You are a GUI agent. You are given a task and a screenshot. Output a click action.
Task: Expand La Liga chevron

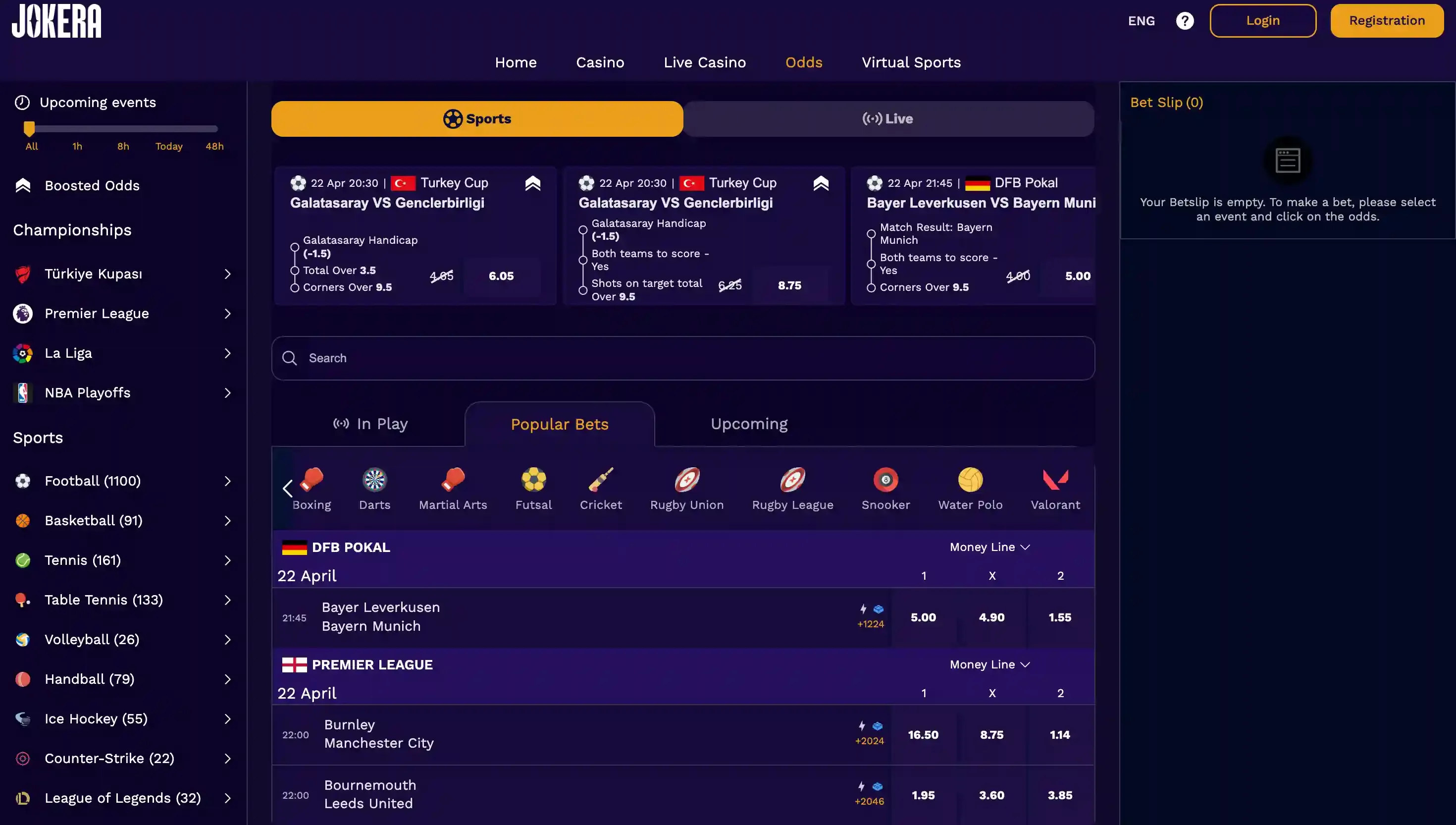[228, 353]
